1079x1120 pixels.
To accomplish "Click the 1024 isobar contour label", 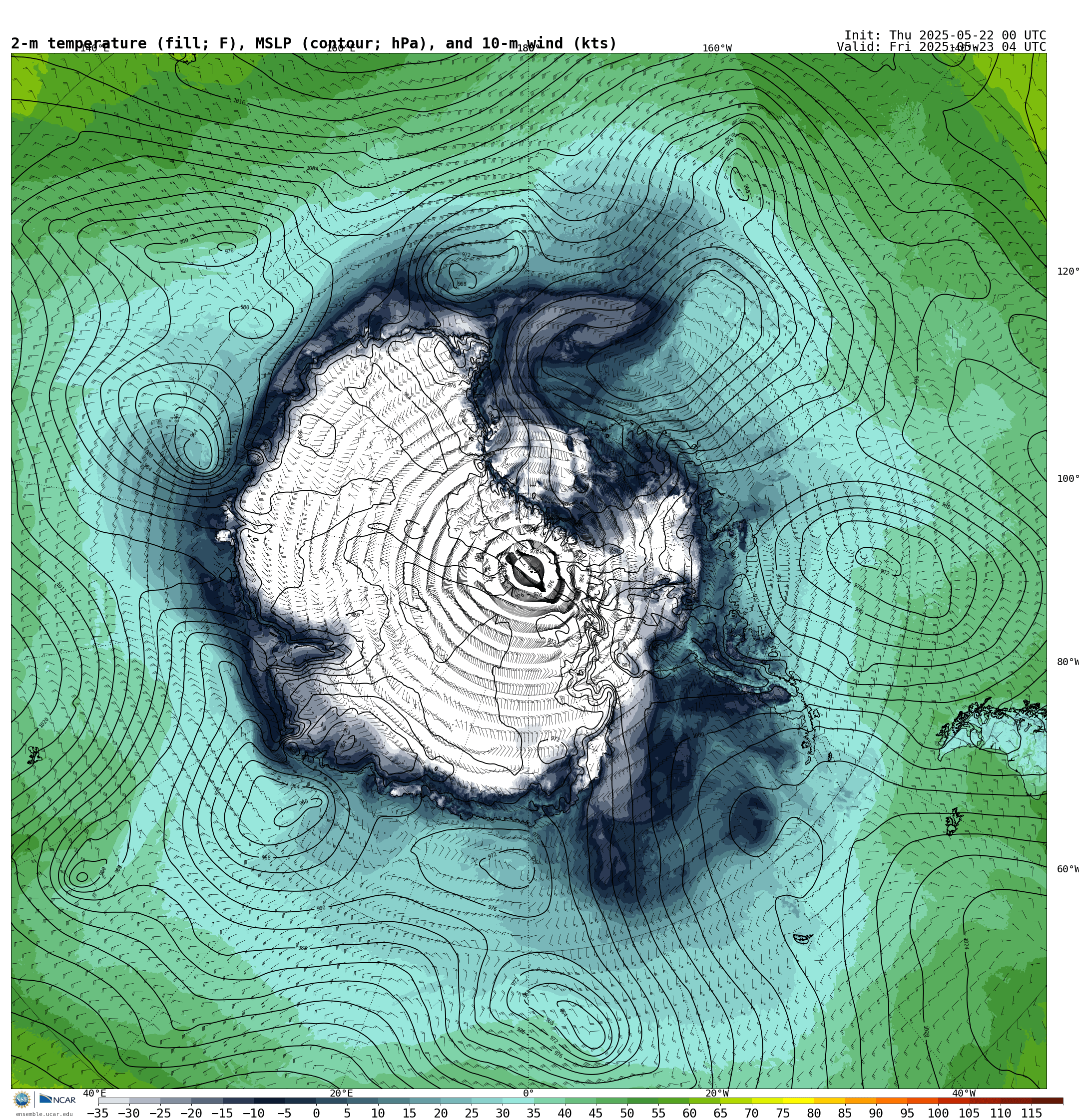I will point(966,943).
